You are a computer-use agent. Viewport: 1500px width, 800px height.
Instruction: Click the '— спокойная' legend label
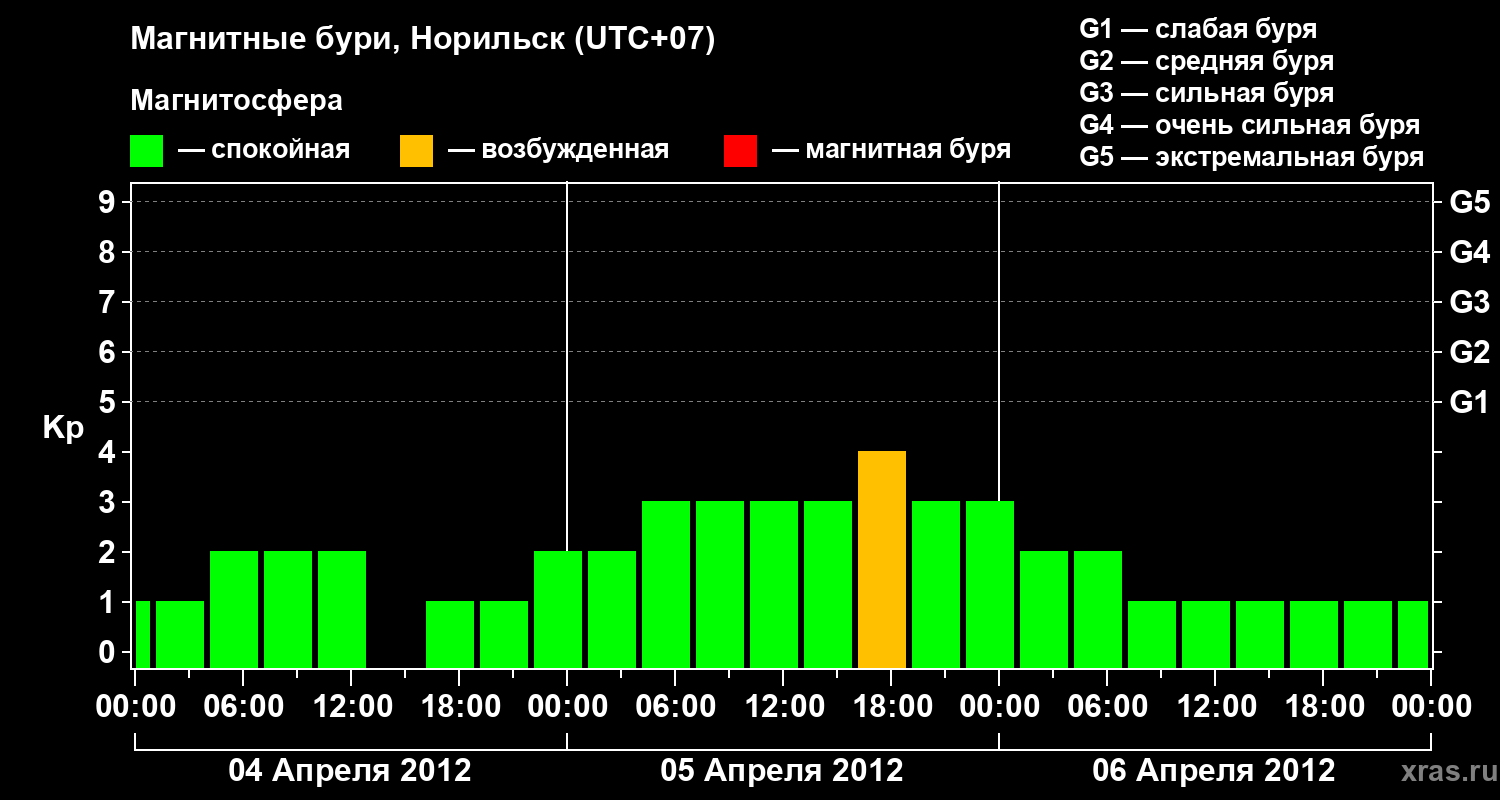pyautogui.click(x=263, y=150)
